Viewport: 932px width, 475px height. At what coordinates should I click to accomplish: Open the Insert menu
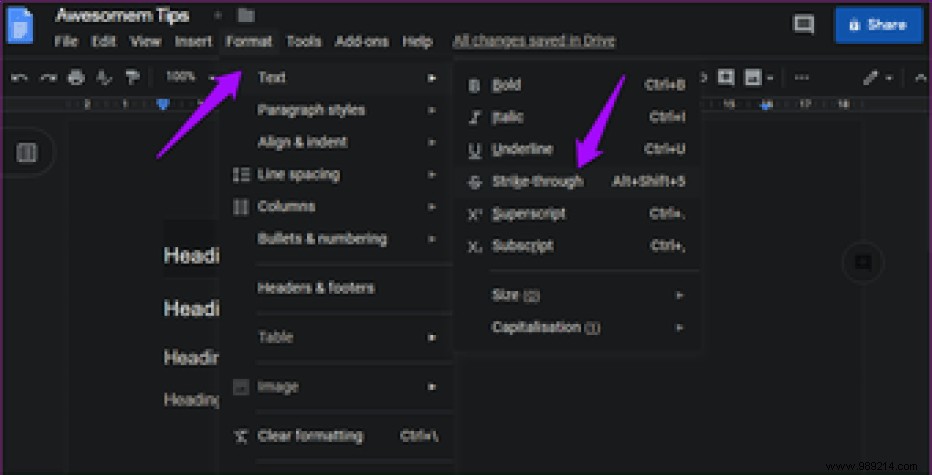click(x=193, y=41)
